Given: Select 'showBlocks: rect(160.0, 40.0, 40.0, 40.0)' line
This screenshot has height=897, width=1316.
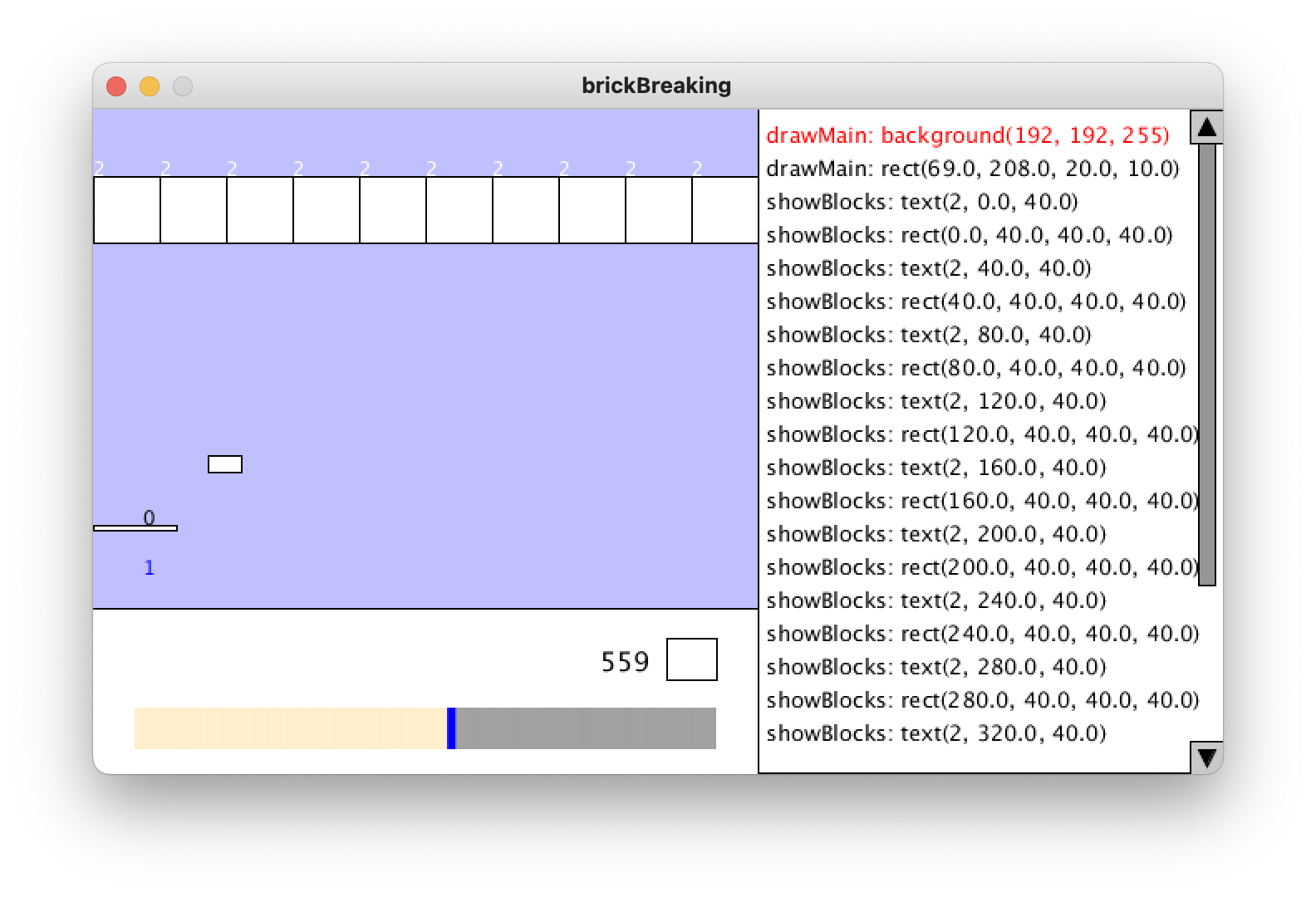Looking at the screenshot, I should click(982, 501).
